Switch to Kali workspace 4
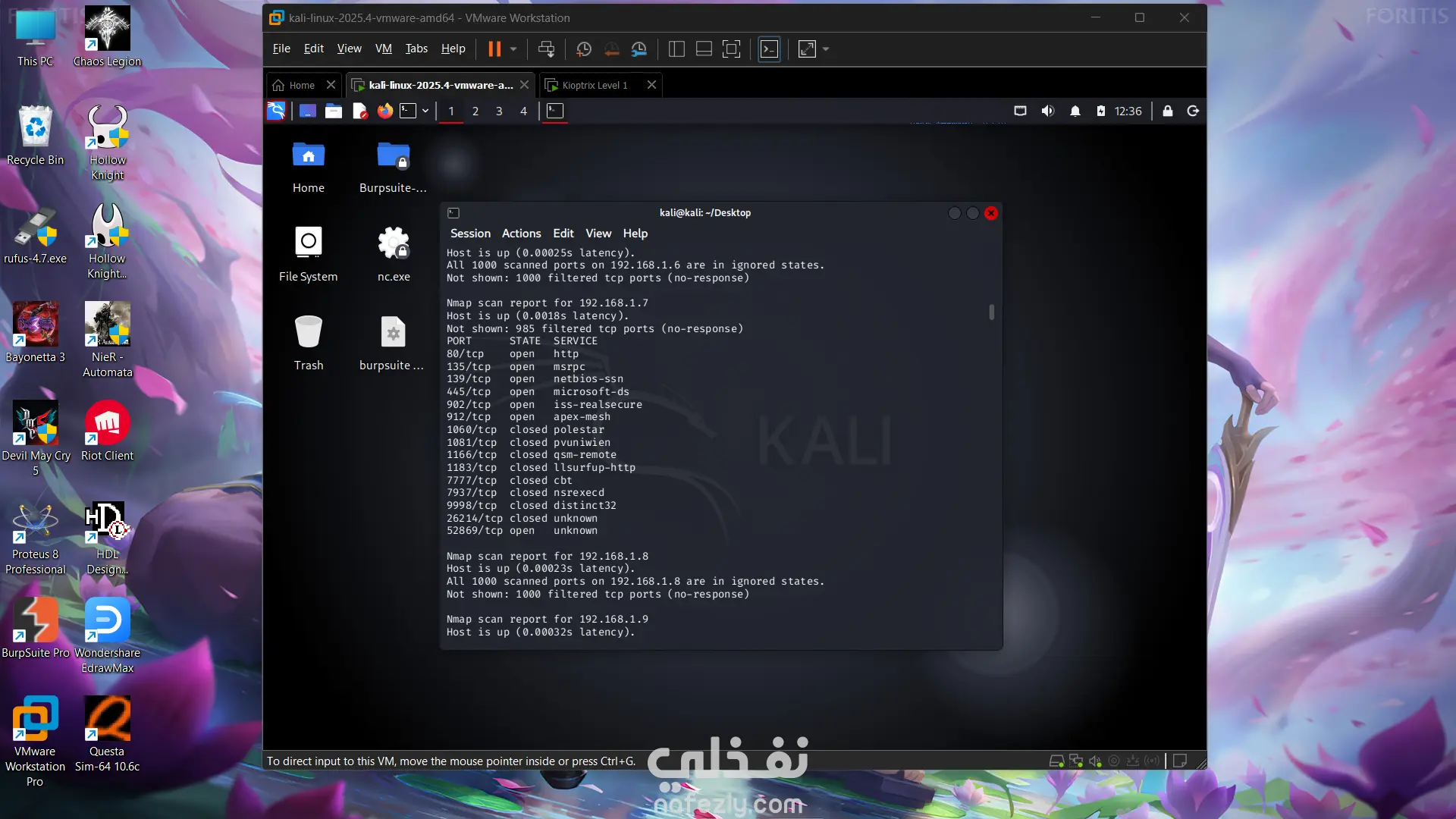This screenshot has width=1456, height=819. (x=523, y=111)
